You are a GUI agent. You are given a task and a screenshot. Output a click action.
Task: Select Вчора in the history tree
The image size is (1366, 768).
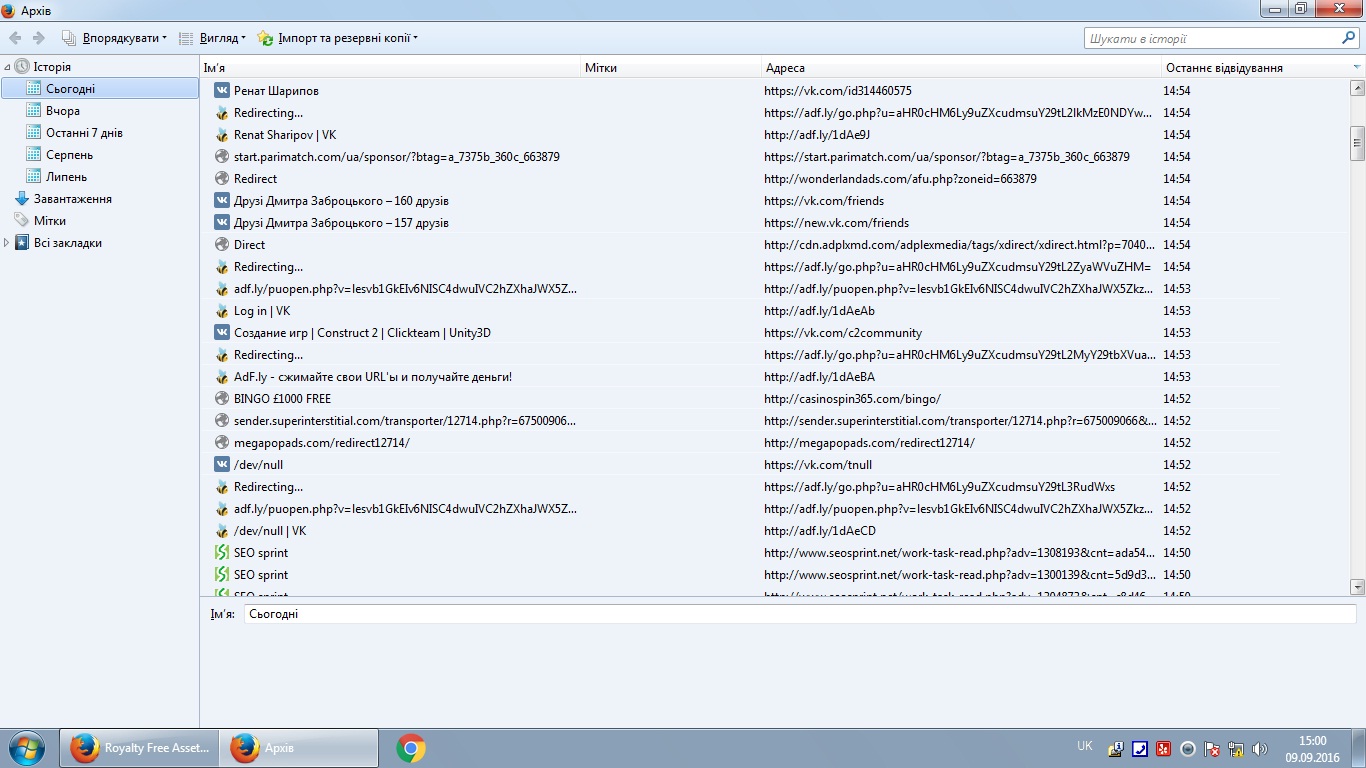(x=63, y=111)
